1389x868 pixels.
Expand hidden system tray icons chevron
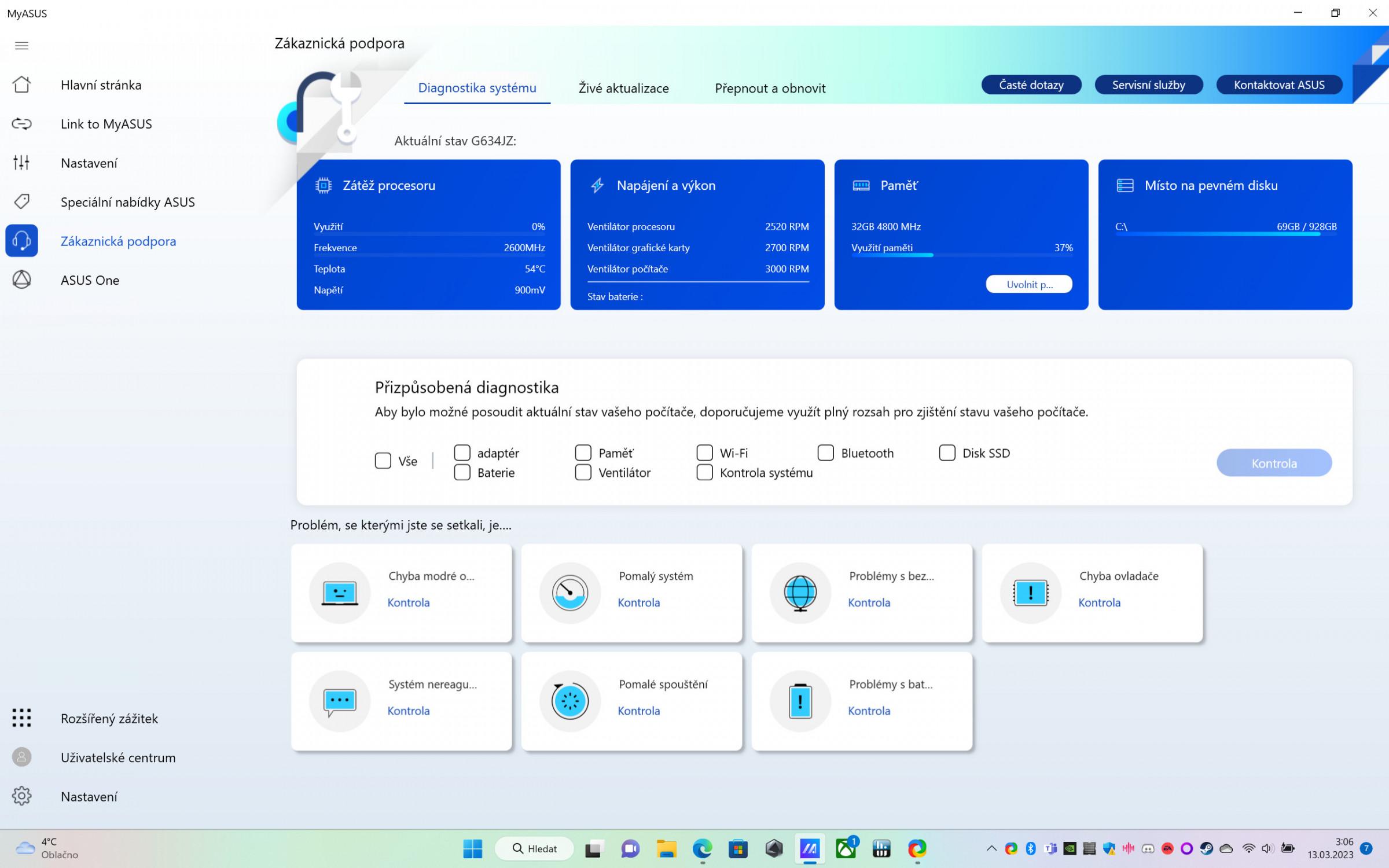click(x=991, y=848)
